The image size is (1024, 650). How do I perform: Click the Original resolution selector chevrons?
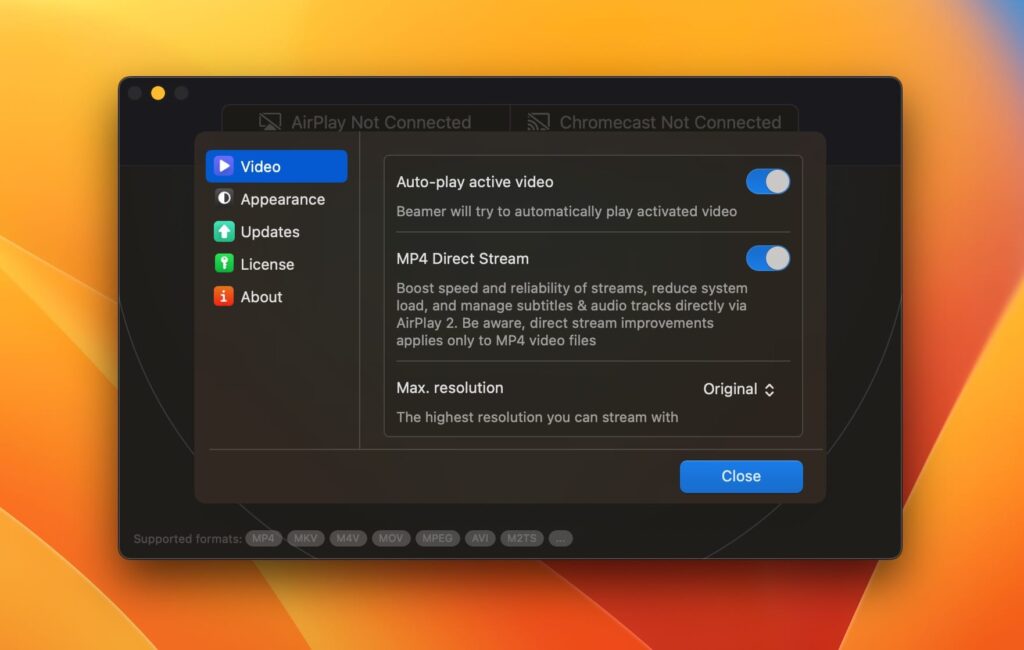(767, 389)
